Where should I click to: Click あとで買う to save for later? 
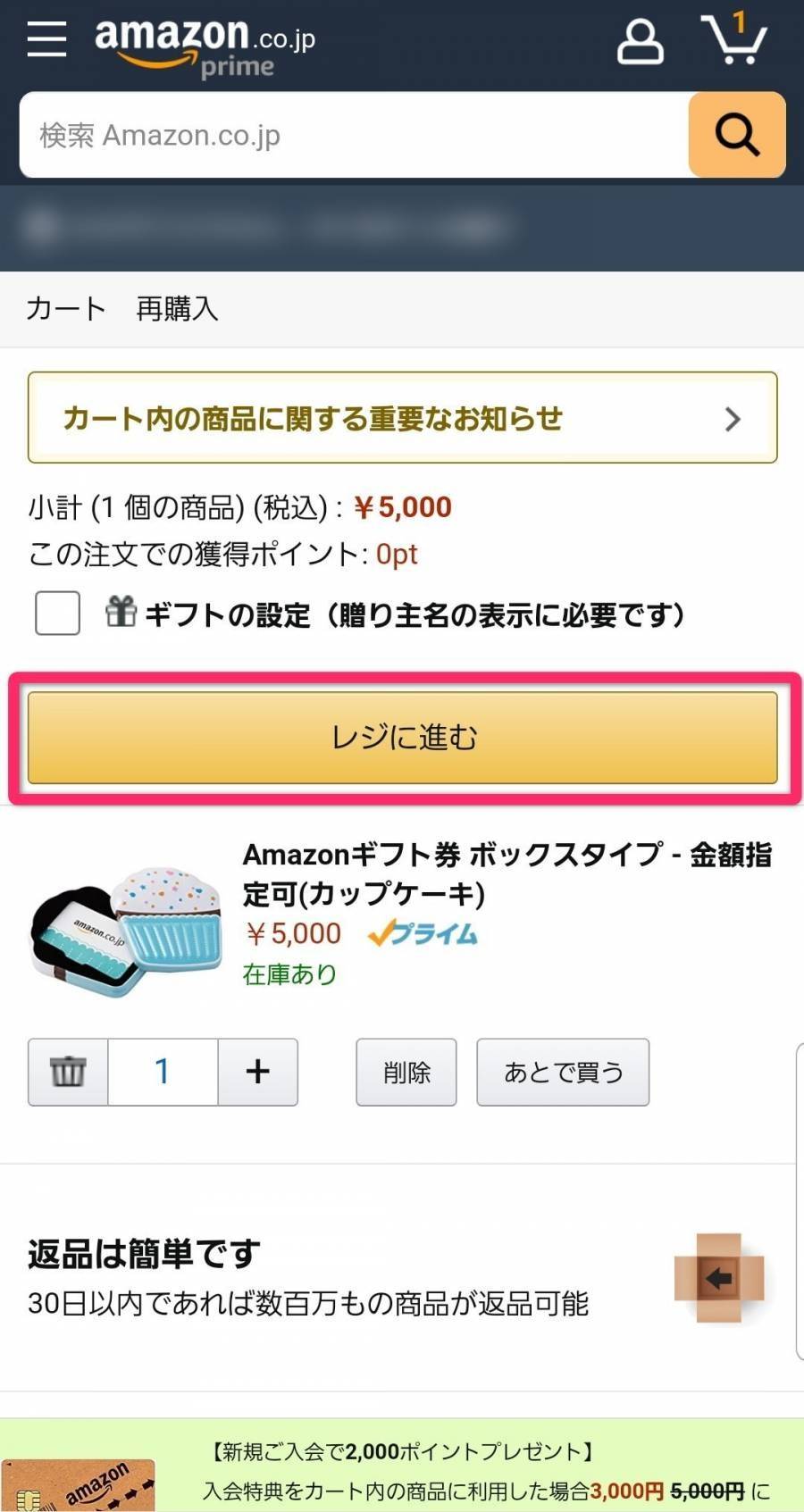pos(563,1072)
